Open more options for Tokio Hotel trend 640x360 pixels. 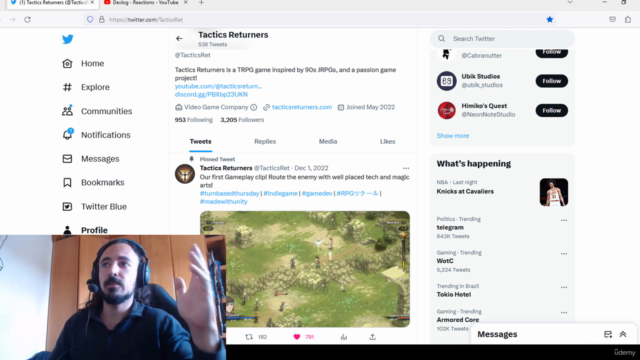point(564,287)
